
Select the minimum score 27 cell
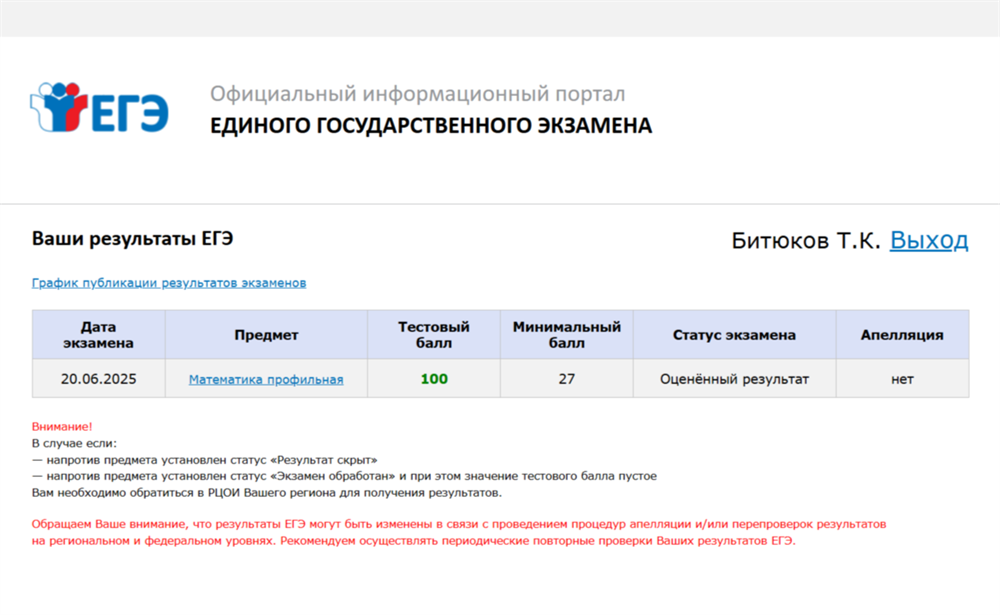pyautogui.click(x=566, y=379)
